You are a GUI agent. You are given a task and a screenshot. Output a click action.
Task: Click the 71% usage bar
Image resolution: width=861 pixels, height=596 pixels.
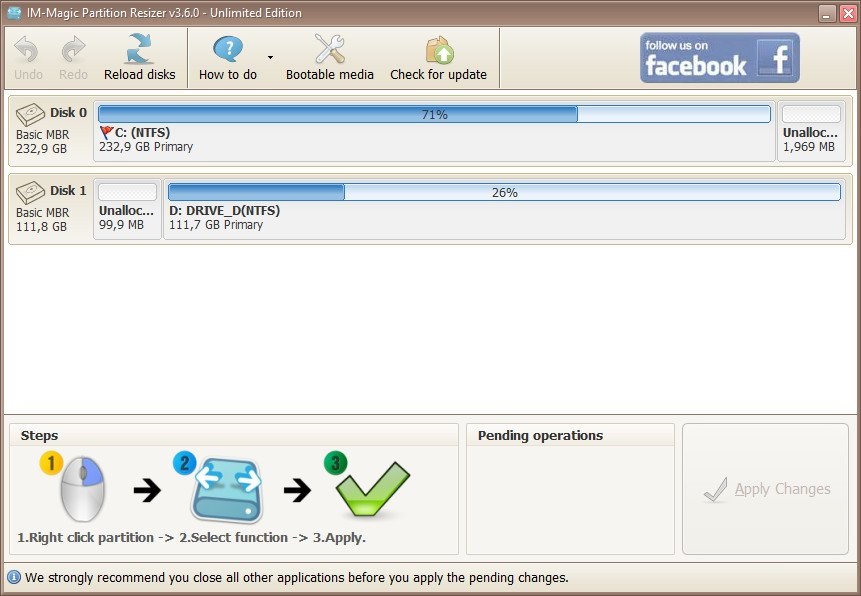coord(434,114)
